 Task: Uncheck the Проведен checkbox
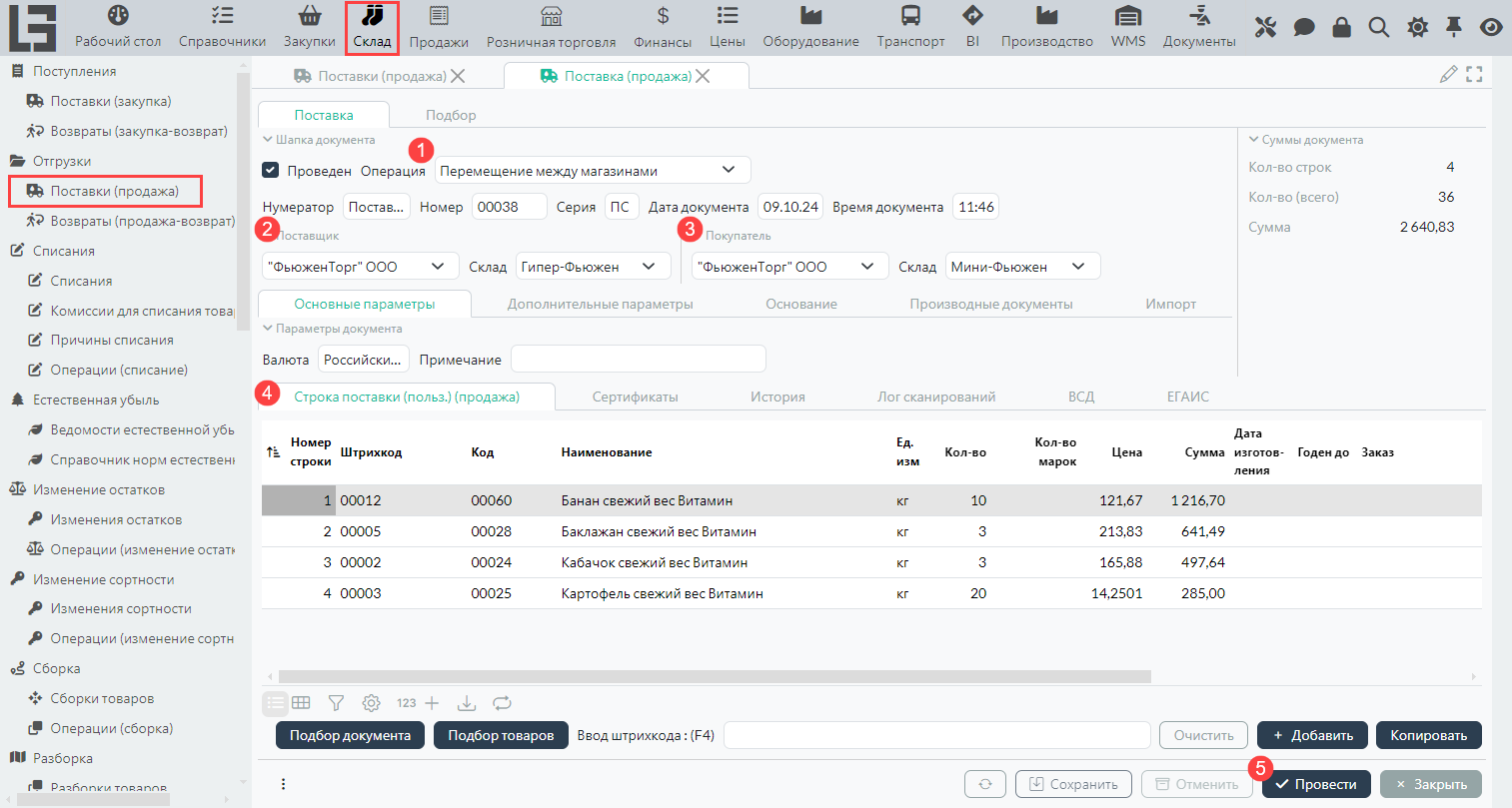(270, 171)
